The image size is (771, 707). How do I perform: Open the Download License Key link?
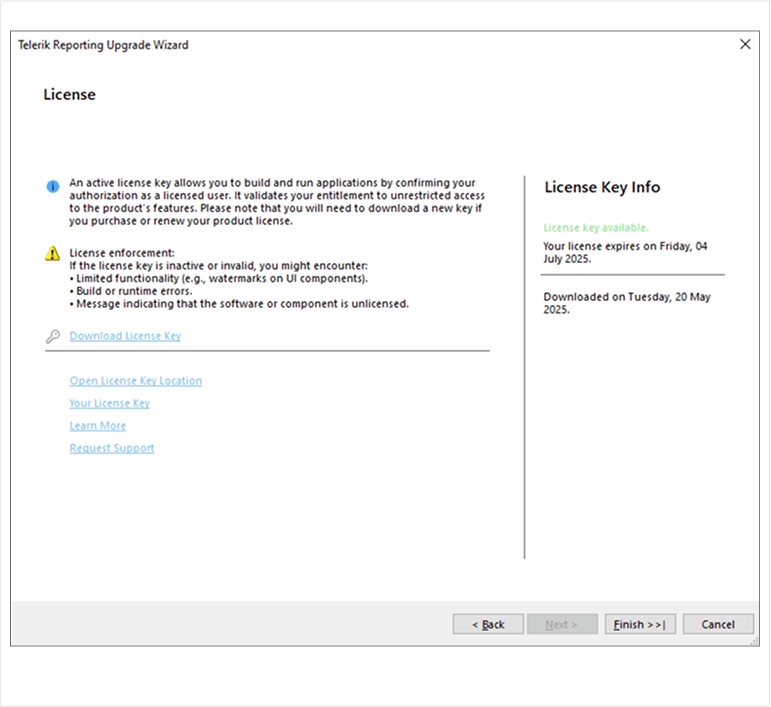tap(125, 336)
